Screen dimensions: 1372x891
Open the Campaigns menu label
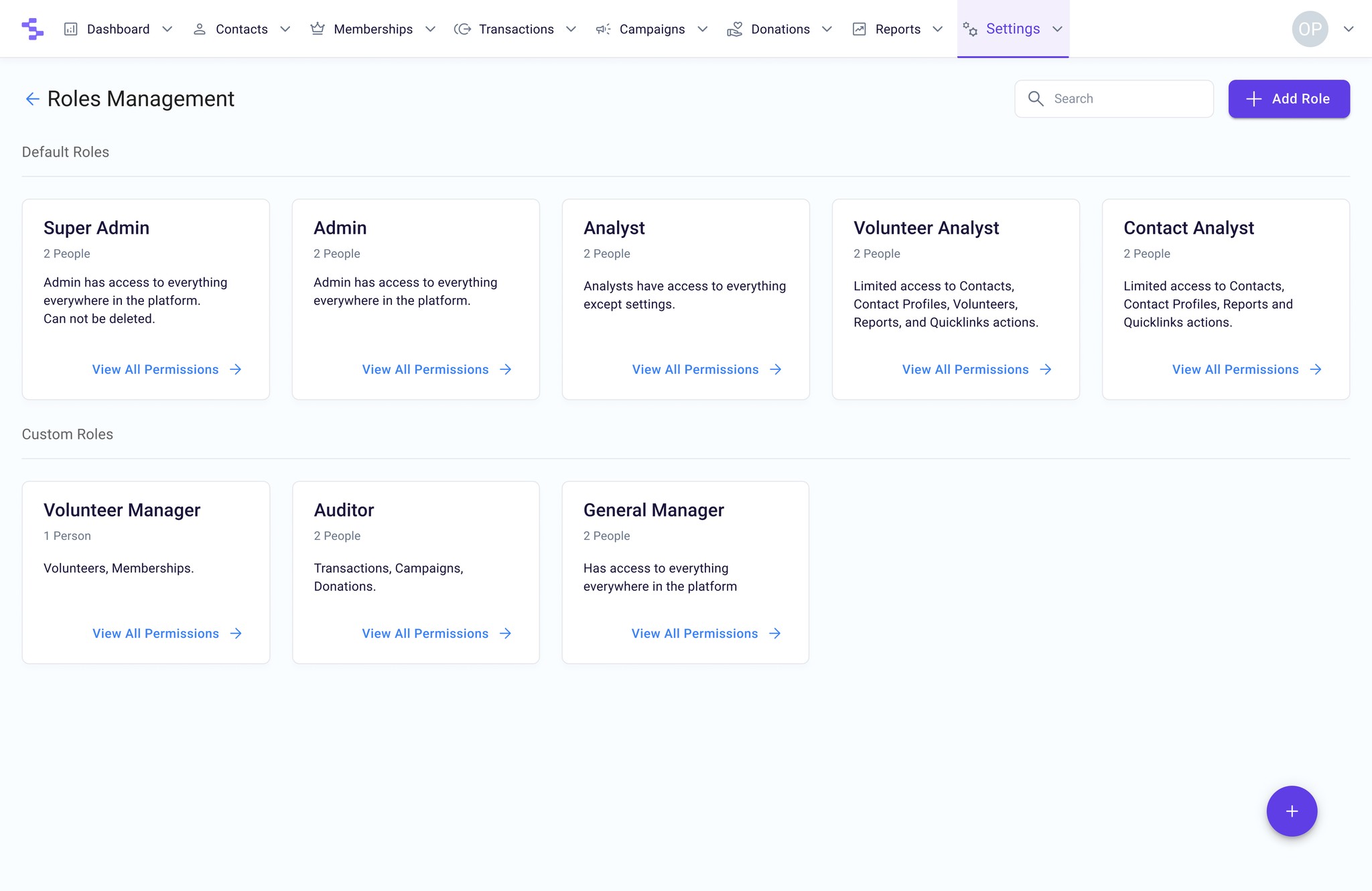click(x=652, y=29)
